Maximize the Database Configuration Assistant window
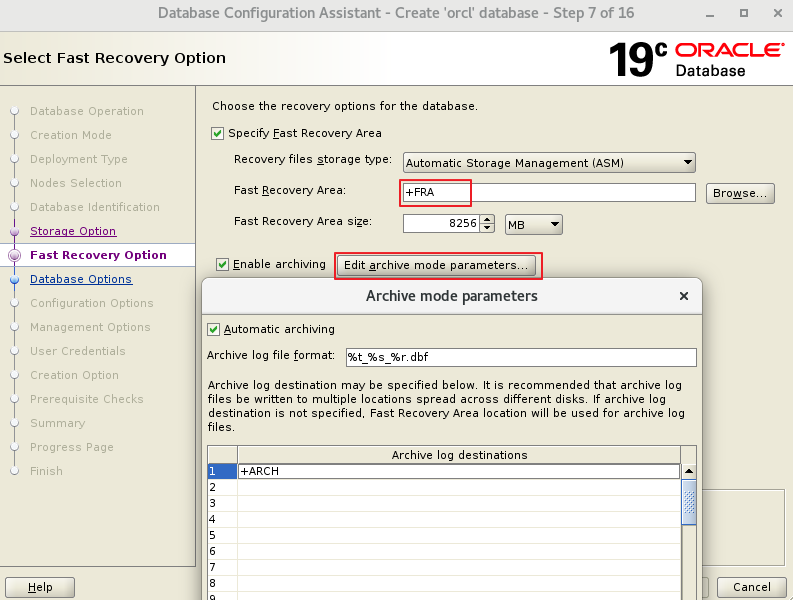 coord(745,13)
